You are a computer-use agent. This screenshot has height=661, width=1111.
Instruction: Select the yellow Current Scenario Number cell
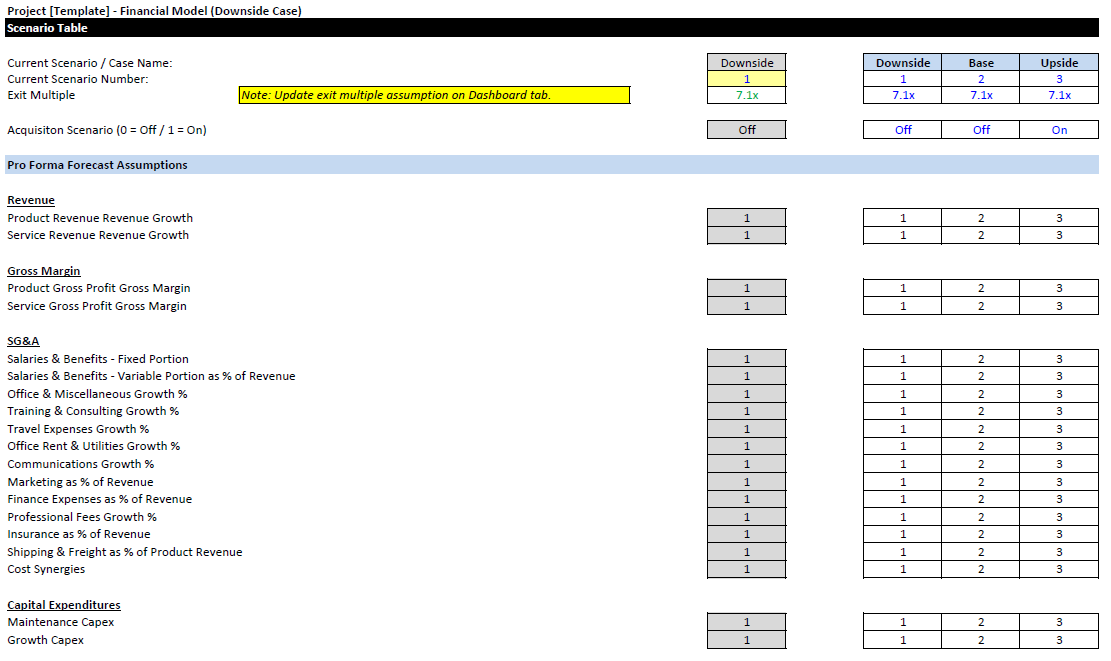click(746, 79)
